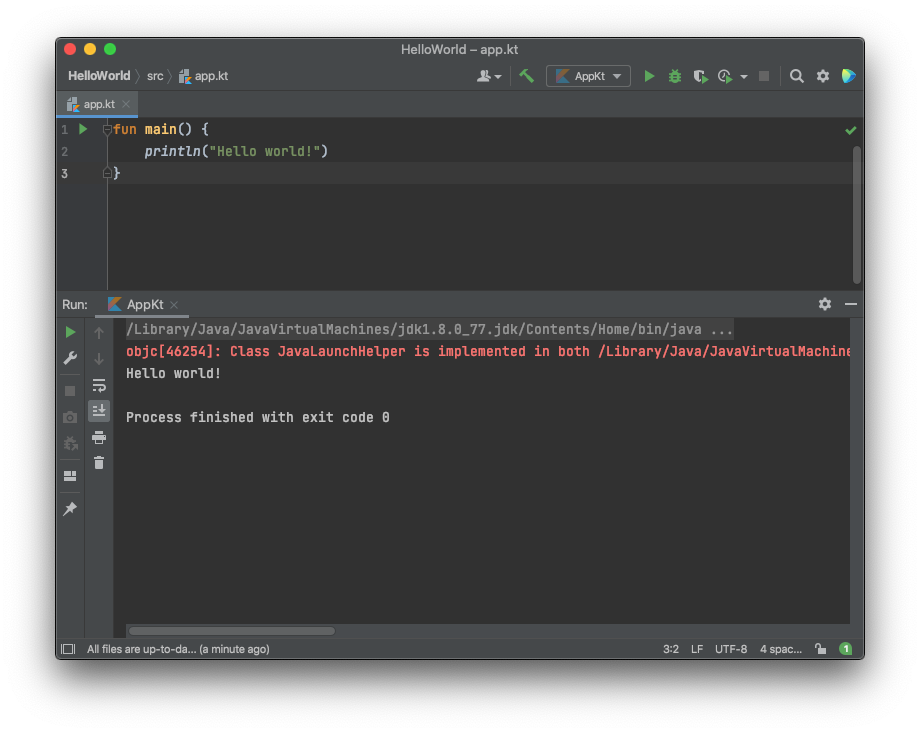Run AppKt with the green toolbar play button
The width and height of the screenshot is (920, 733).
[x=649, y=76]
